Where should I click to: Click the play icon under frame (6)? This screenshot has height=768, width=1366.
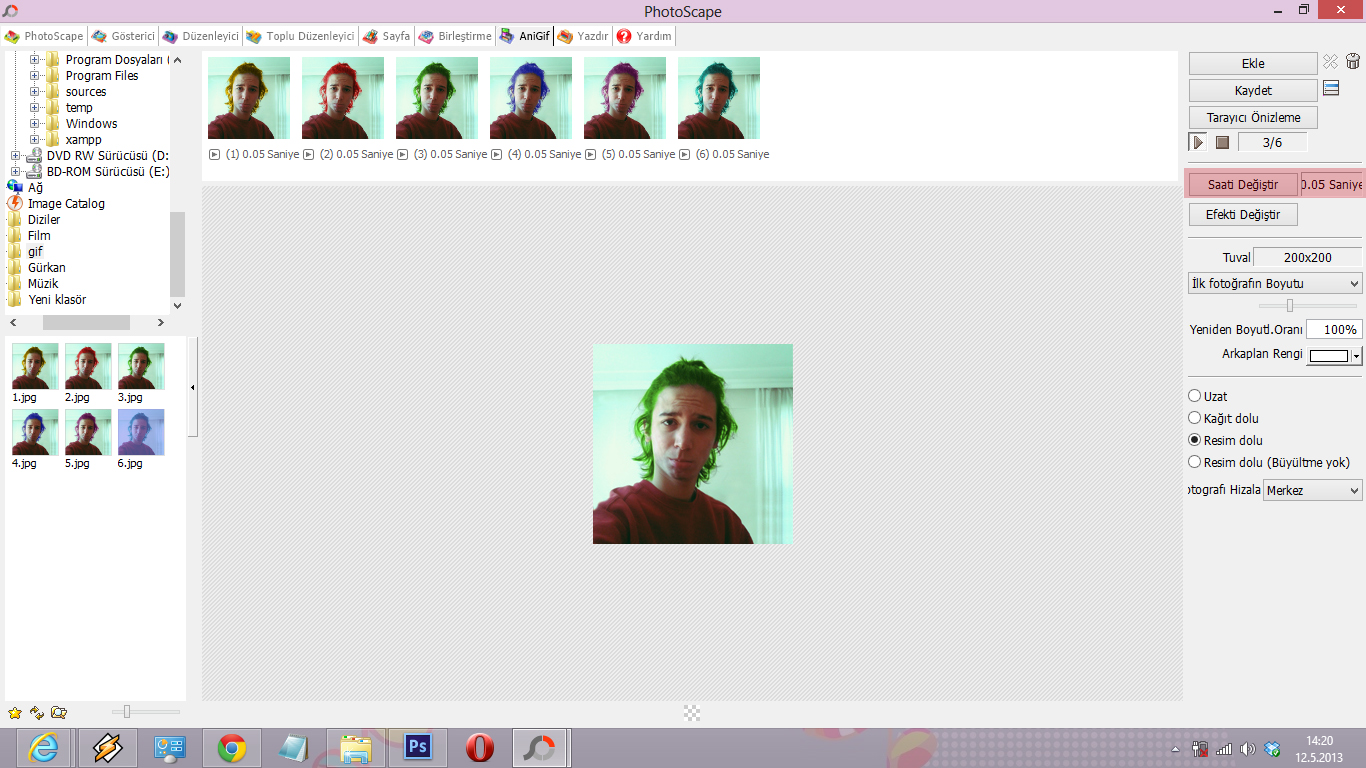click(x=685, y=154)
